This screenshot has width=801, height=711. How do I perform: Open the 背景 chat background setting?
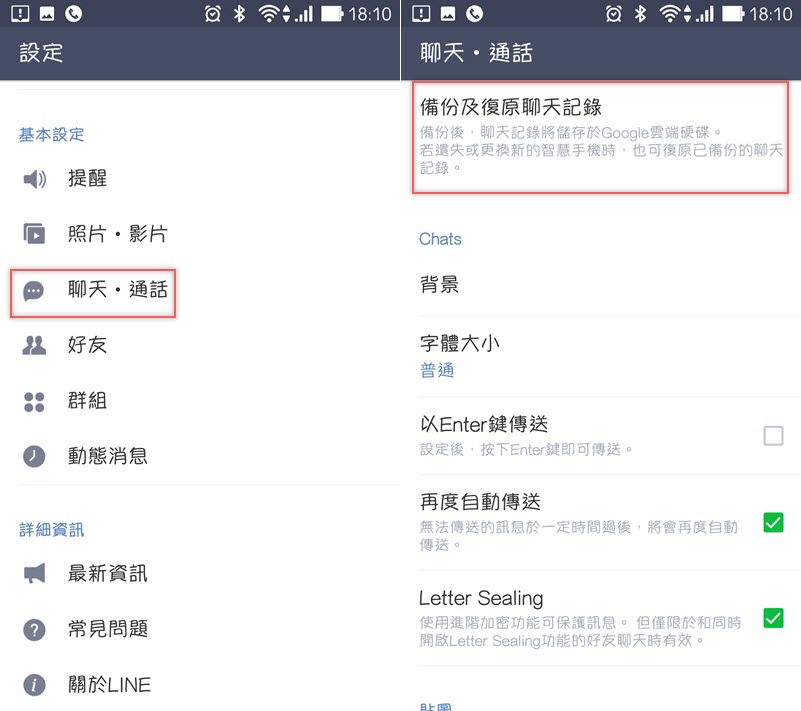[x=601, y=285]
